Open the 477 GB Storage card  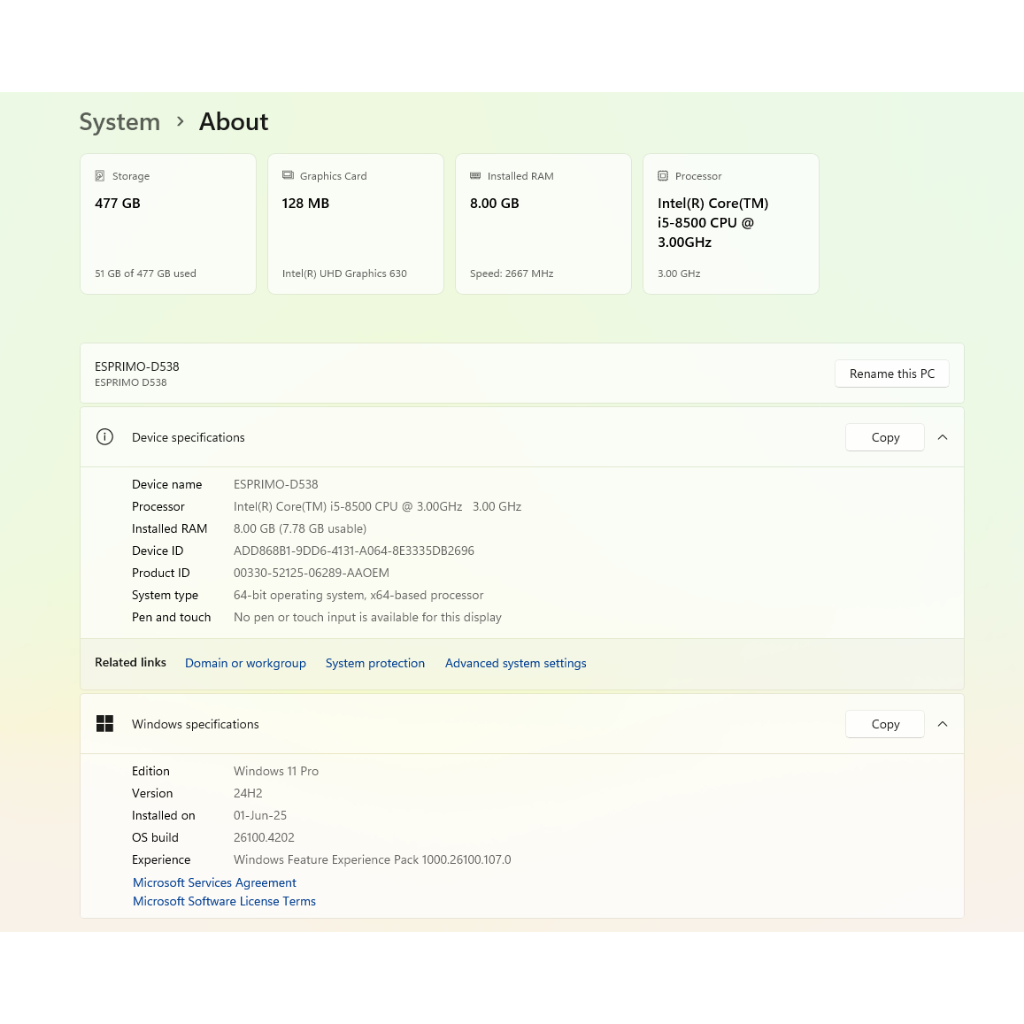coord(168,224)
